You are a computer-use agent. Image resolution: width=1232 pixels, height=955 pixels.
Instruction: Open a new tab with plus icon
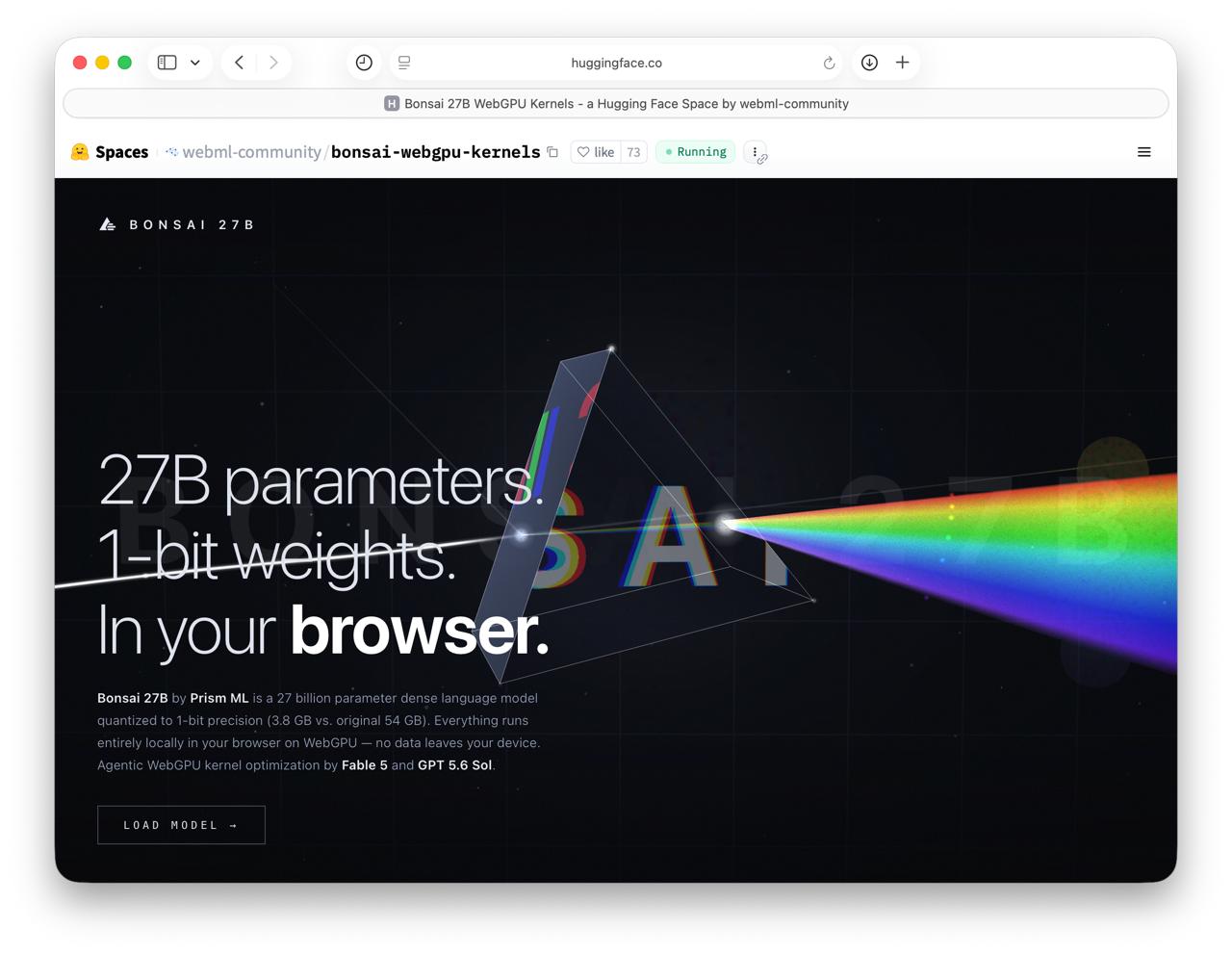[x=902, y=63]
